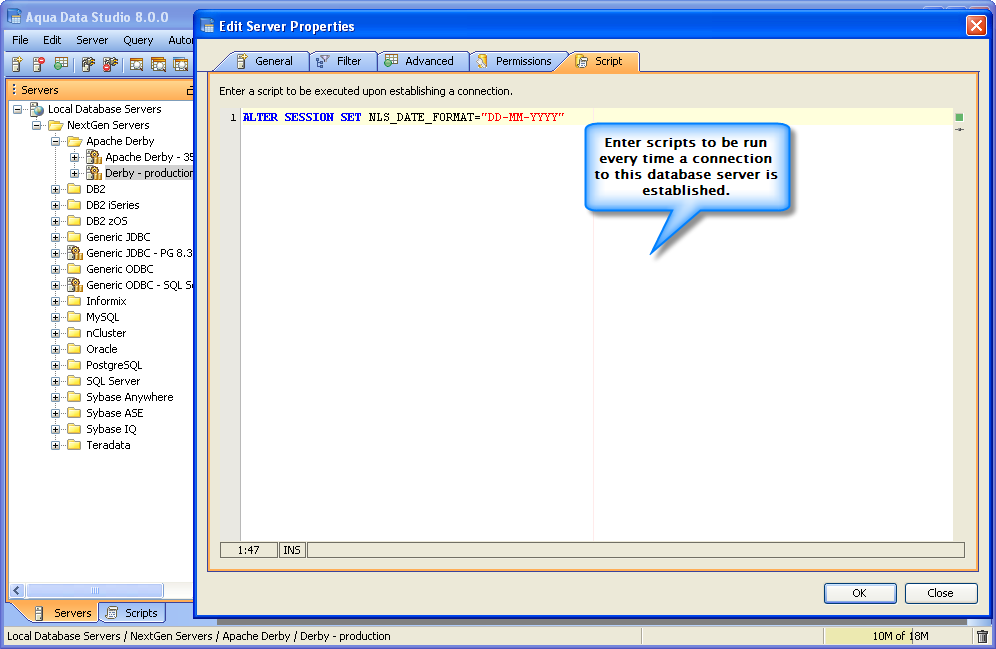Click the Disconnect Server plug icon with red minus
This screenshot has height=649, width=996.
point(110,64)
